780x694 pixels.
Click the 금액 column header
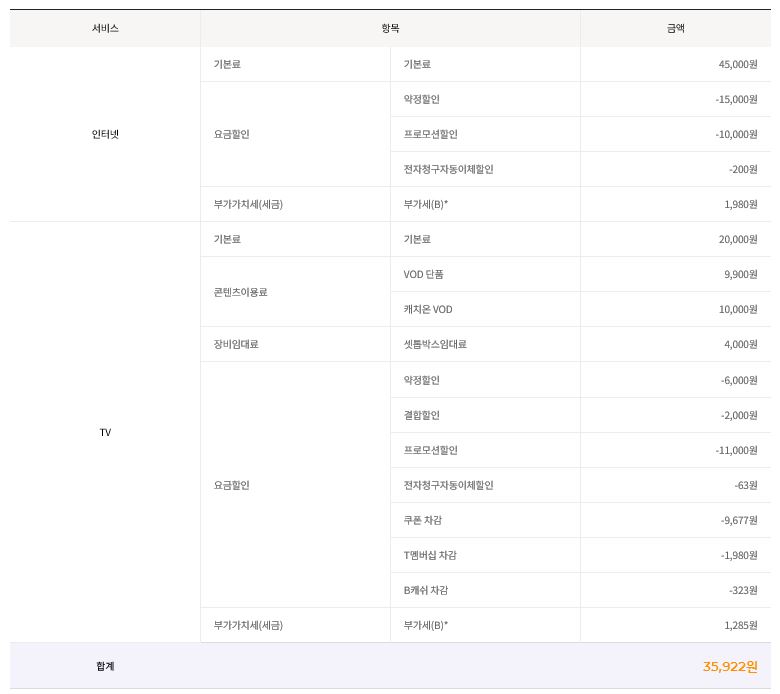tap(675, 28)
